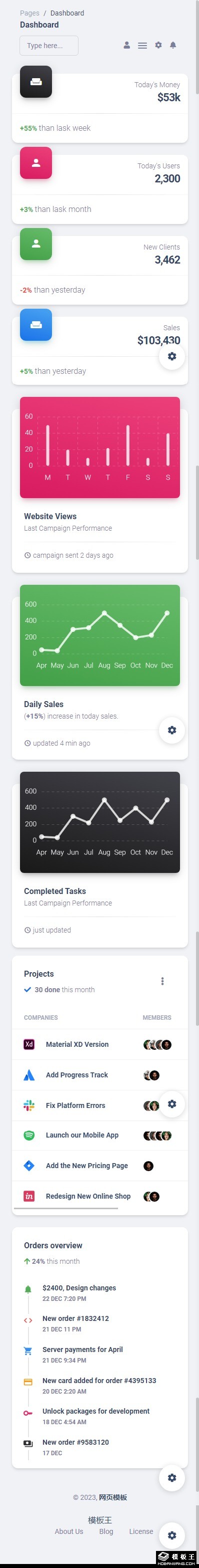Image resolution: width=199 pixels, height=1568 pixels.
Task: Open the hamburger menu icon
Action: click(x=142, y=45)
